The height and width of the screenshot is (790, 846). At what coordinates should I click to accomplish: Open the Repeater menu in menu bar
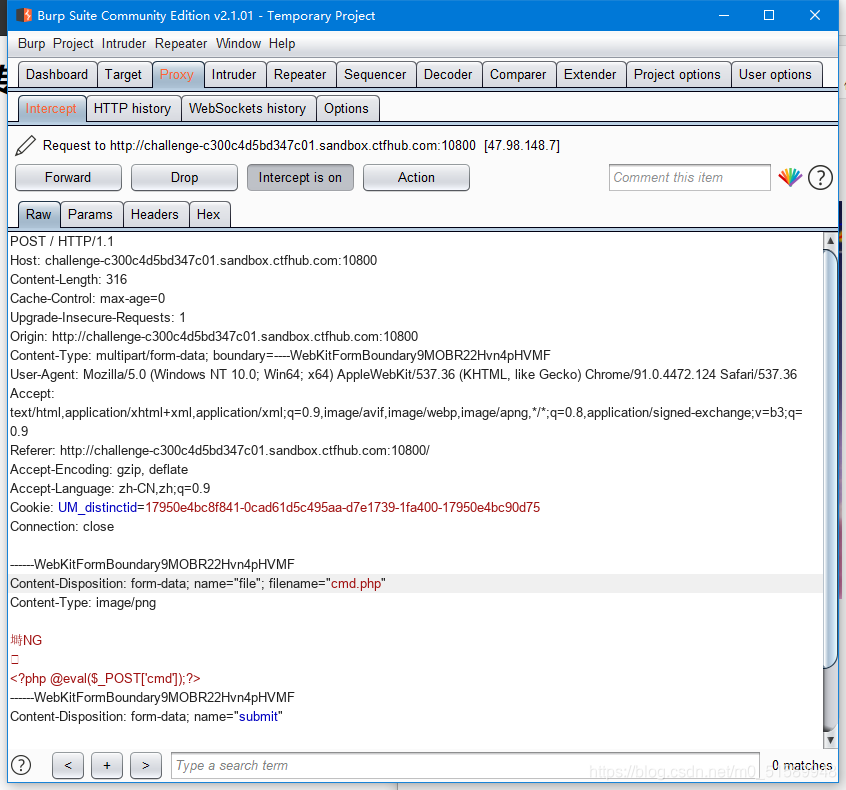[x=181, y=44]
